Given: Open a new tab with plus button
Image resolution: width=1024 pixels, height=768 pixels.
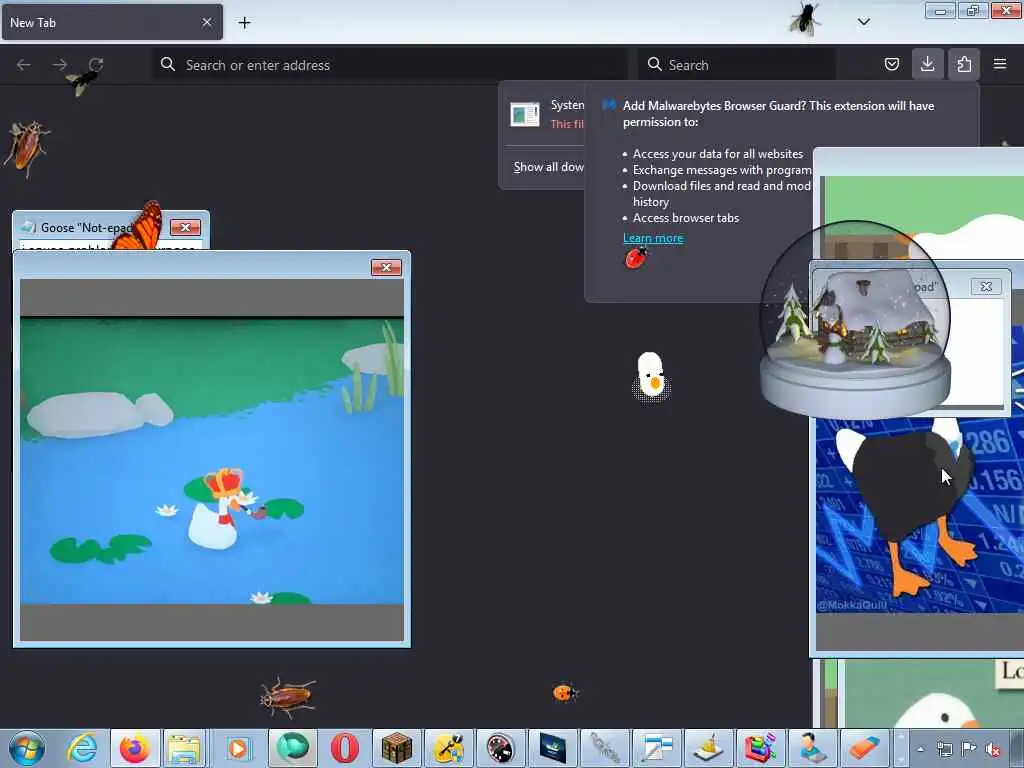Looking at the screenshot, I should pos(244,22).
